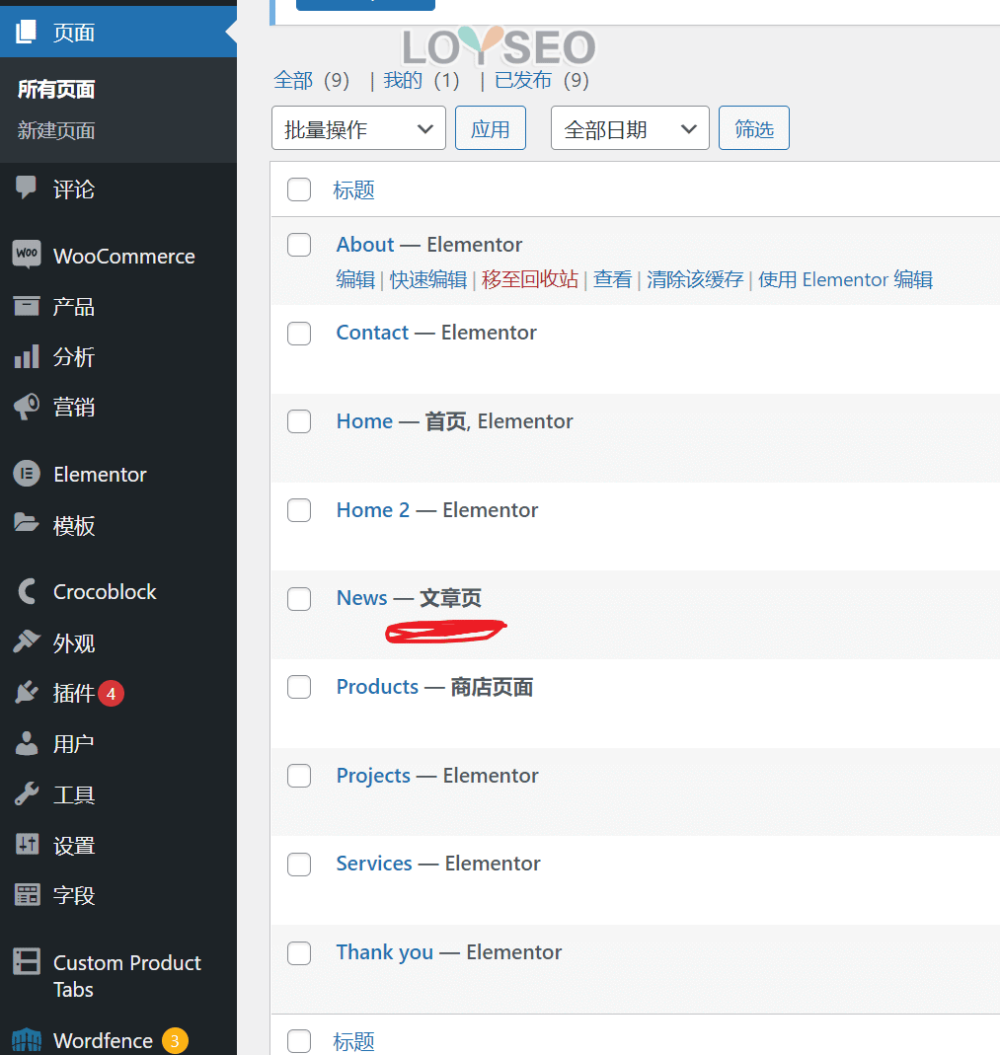Image resolution: width=1000 pixels, height=1055 pixels.
Task: Click the Comments speech bubble icon
Action: tap(26, 188)
